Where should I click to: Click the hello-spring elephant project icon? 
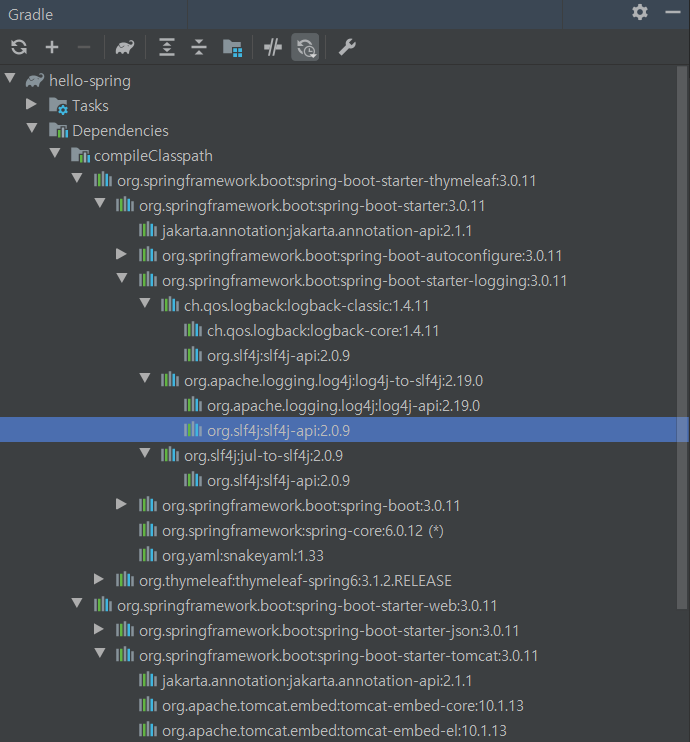[35, 81]
